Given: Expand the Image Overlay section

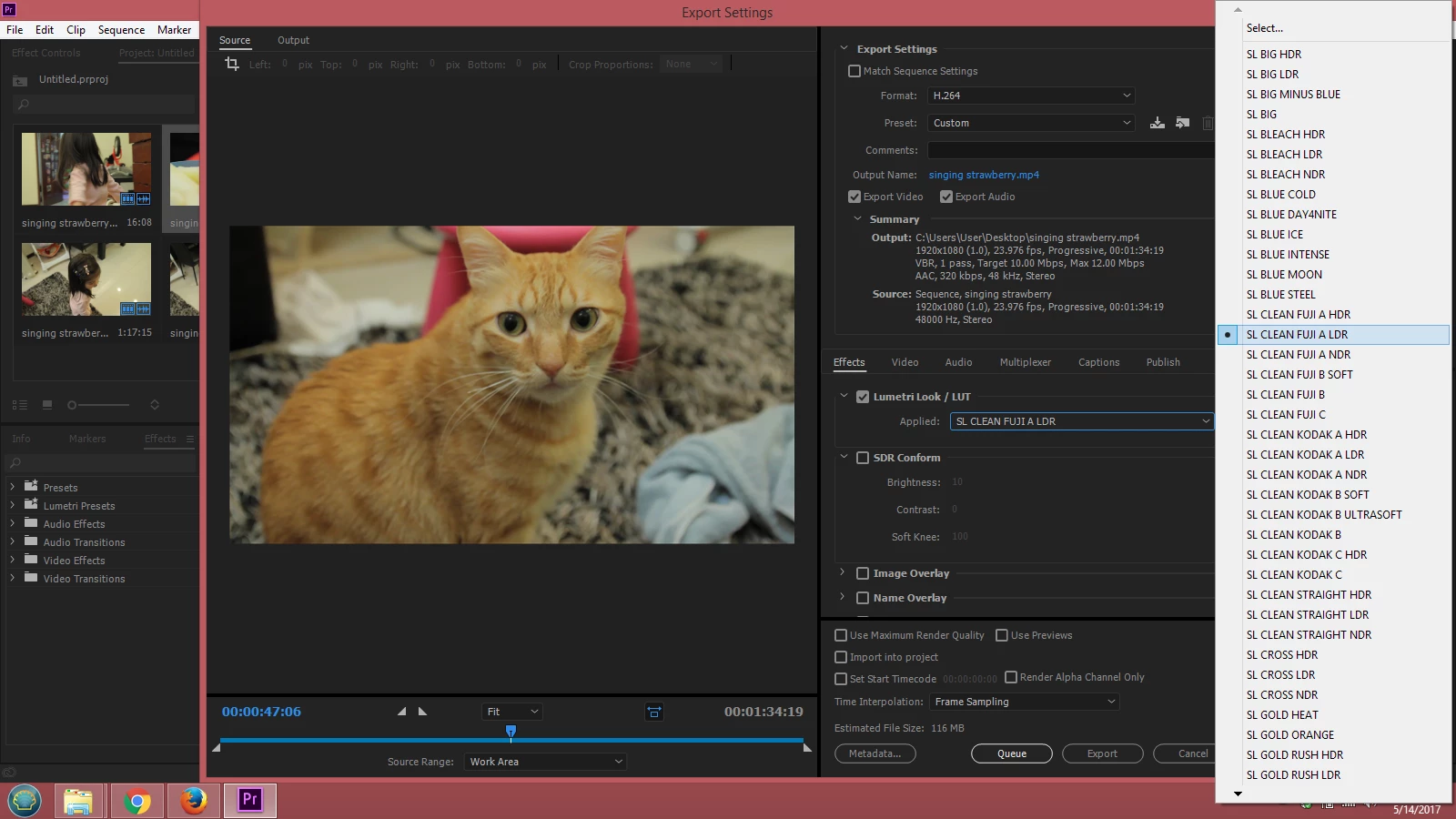Looking at the screenshot, I should pos(843,573).
